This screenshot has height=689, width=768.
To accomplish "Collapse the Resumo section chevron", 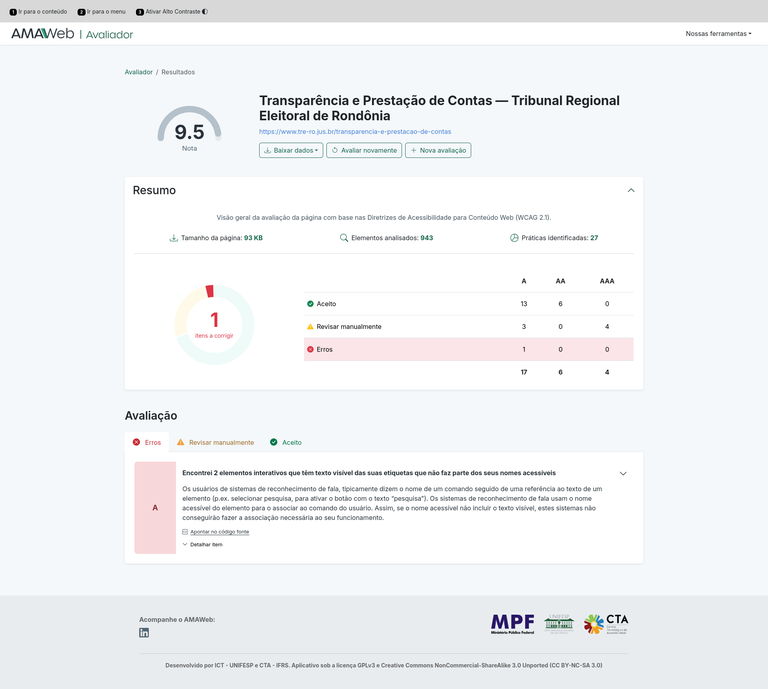I will [631, 190].
